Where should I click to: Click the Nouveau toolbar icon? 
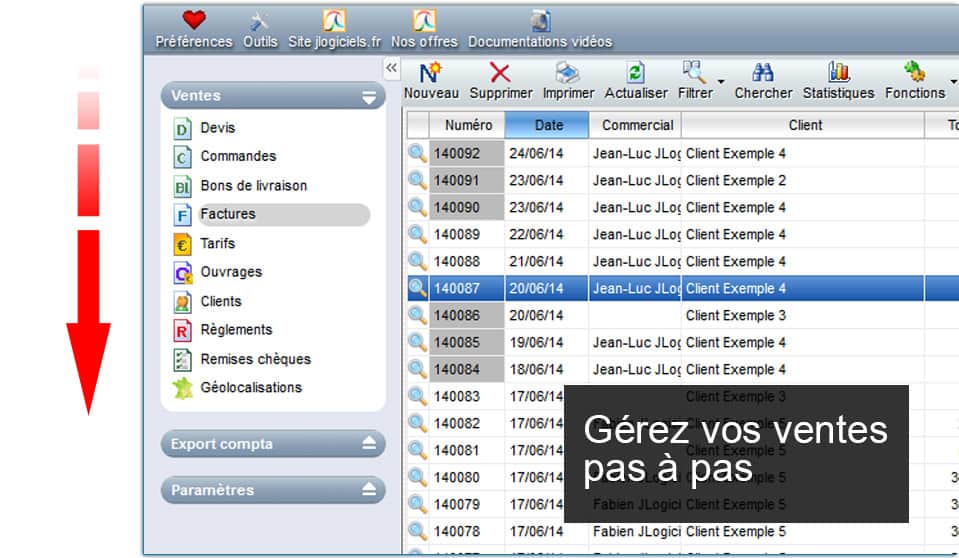[x=430, y=72]
